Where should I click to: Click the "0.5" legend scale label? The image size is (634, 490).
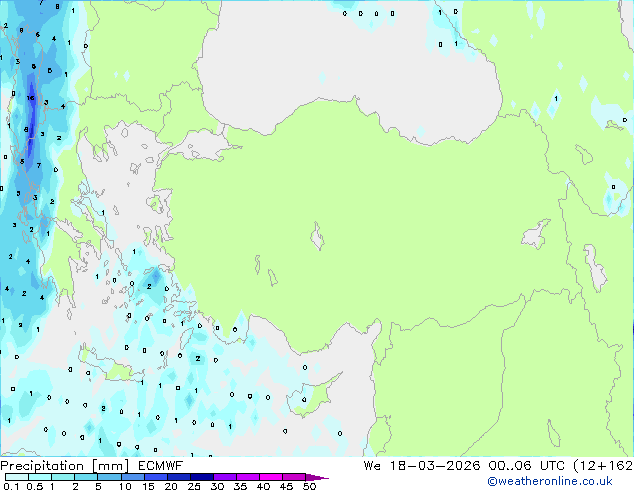(35, 486)
